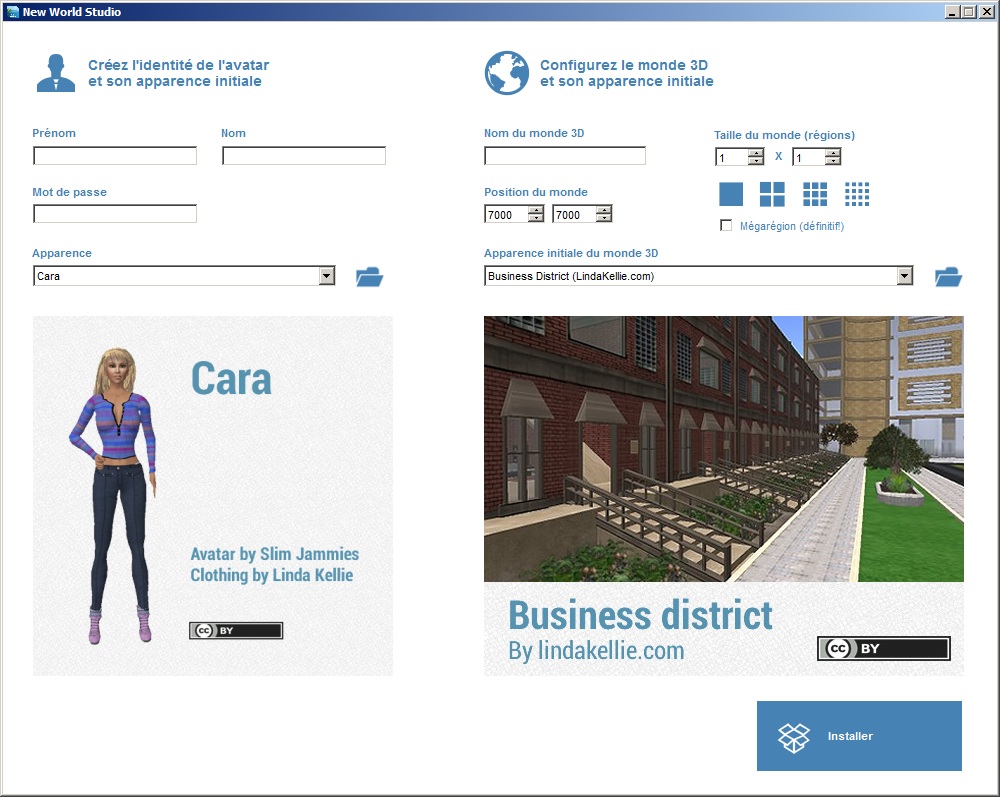Focus the Nom du monde 3D field
1000x797 pixels.
tap(565, 156)
